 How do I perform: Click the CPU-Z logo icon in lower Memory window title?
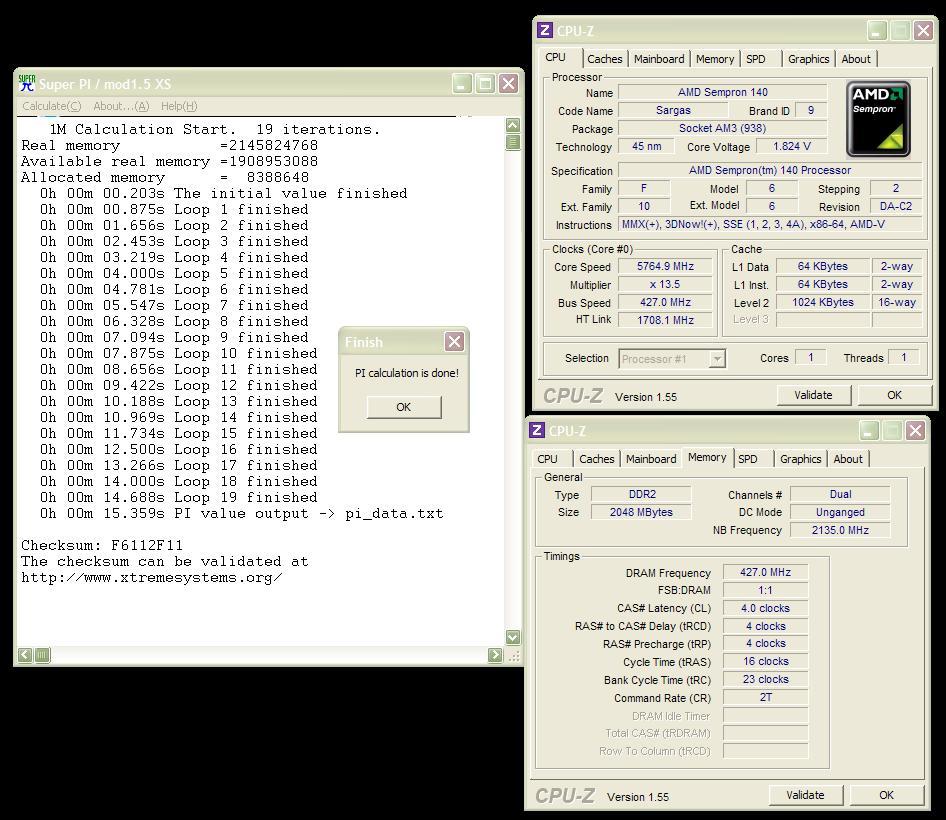point(537,430)
